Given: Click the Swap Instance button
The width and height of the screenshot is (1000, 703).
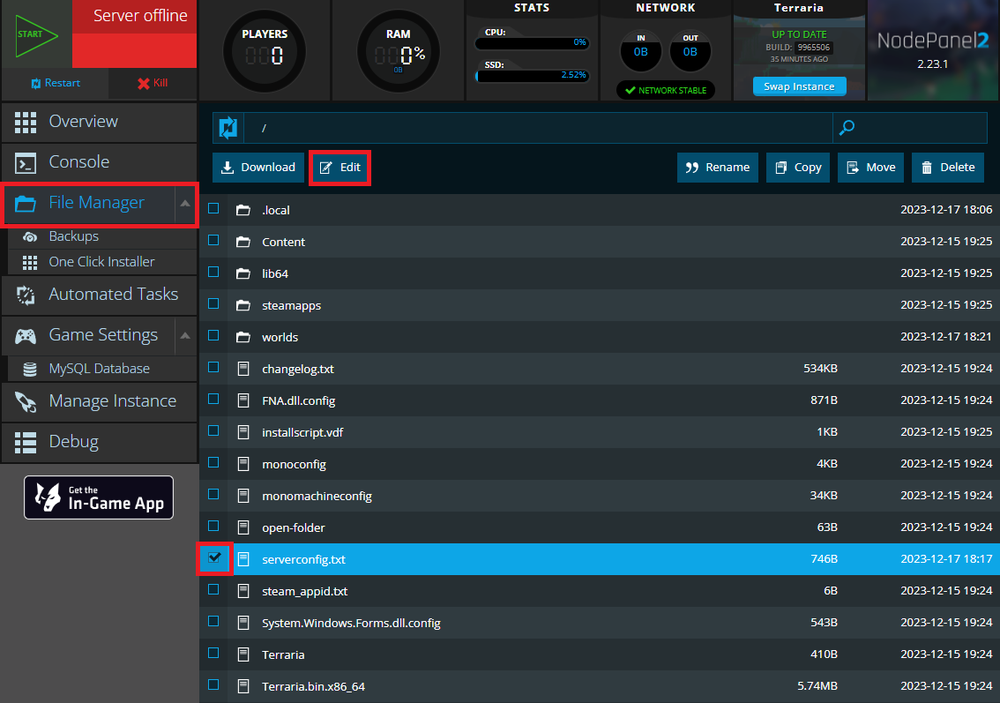Looking at the screenshot, I should click(x=799, y=87).
